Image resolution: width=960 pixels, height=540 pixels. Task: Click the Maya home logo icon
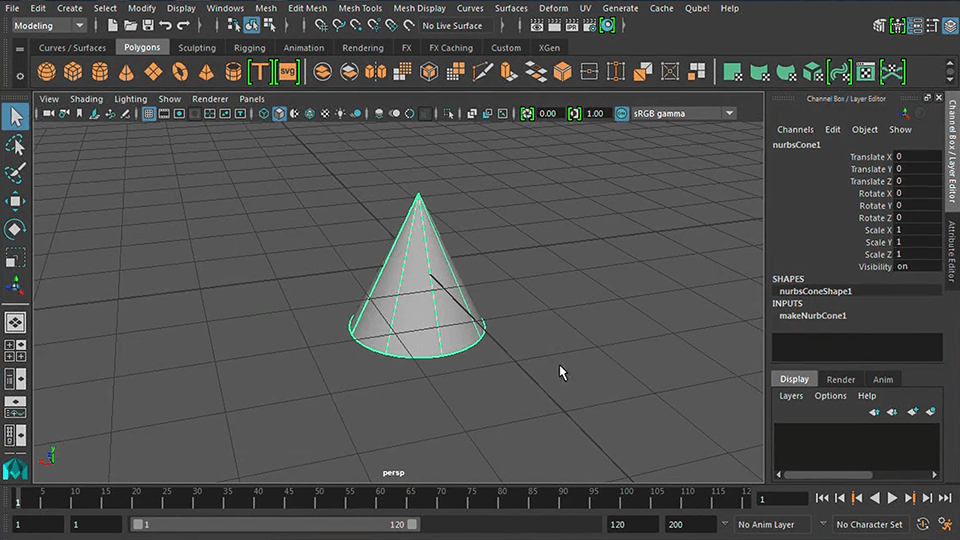click(15, 469)
